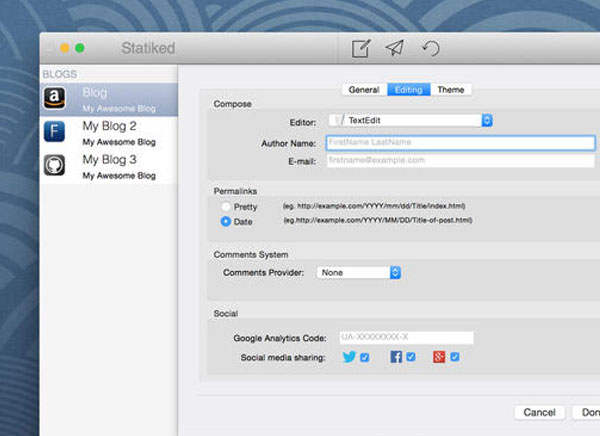This screenshot has width=600, height=436.
Task: Click the Google Analytics Code field
Action: (x=406, y=337)
